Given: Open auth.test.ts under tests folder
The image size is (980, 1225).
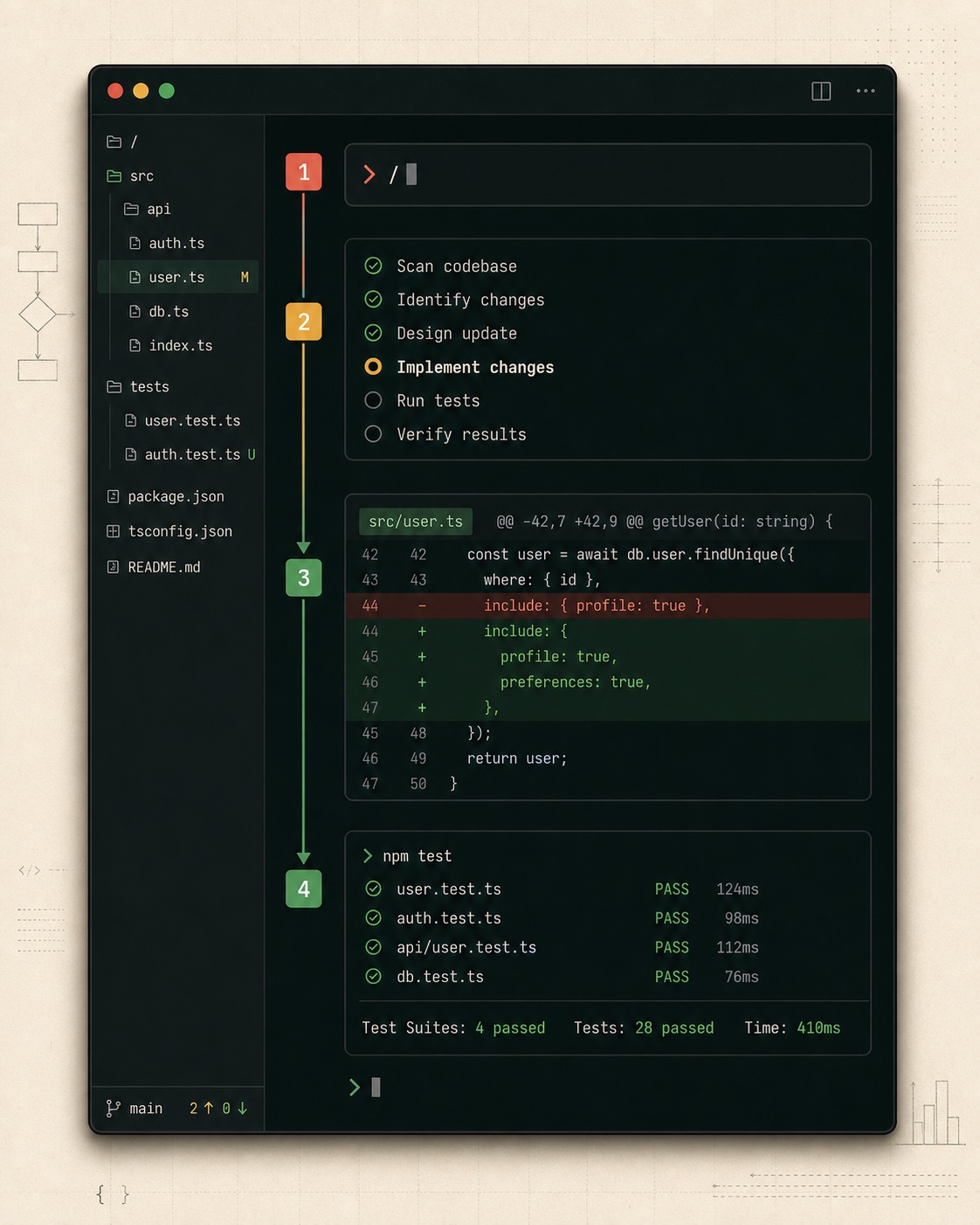Looking at the screenshot, I should click(x=192, y=454).
